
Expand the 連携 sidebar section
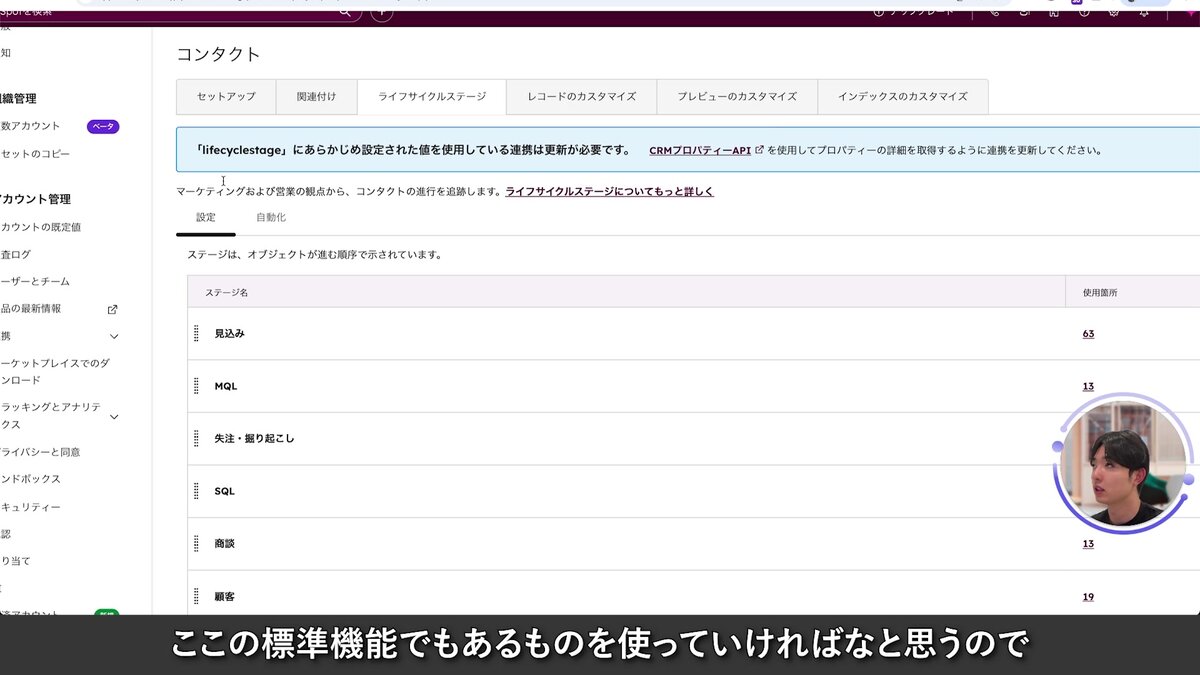point(113,336)
